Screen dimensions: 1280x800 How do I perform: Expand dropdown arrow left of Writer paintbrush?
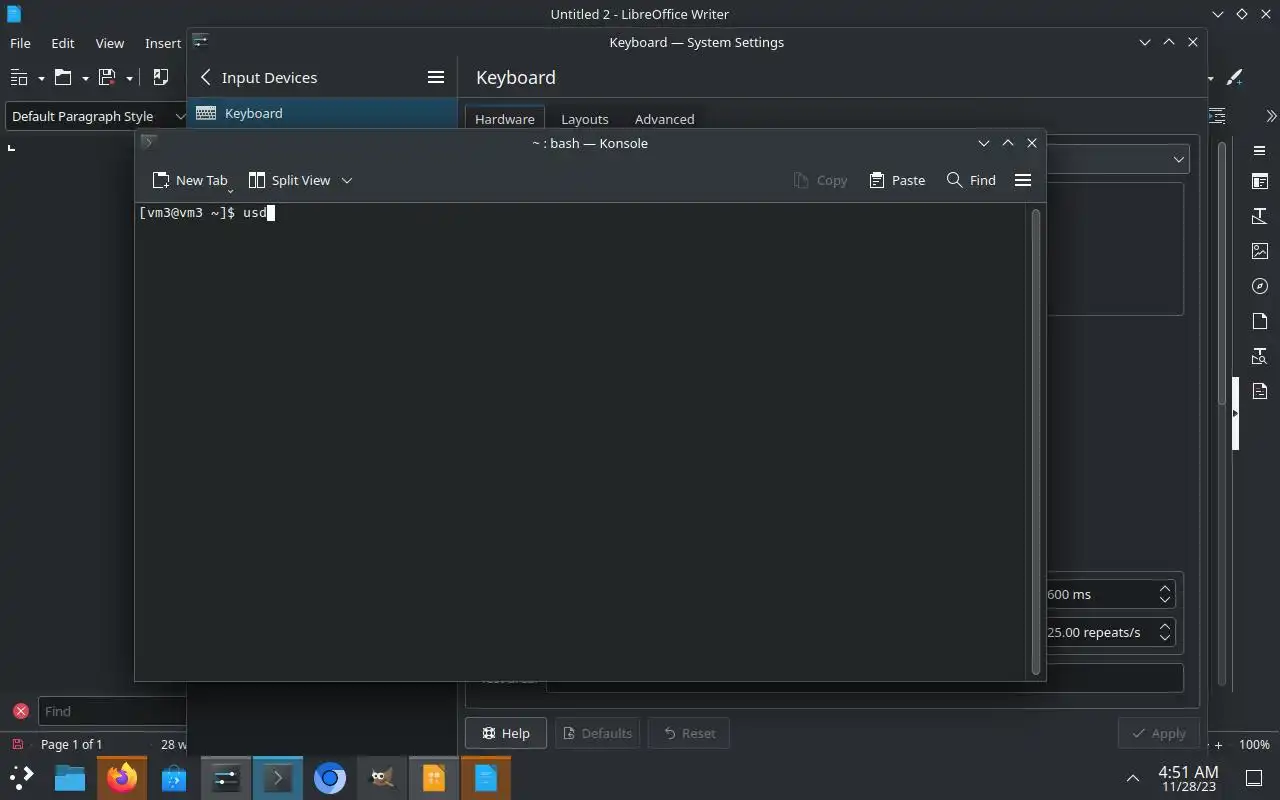[x=1211, y=78]
